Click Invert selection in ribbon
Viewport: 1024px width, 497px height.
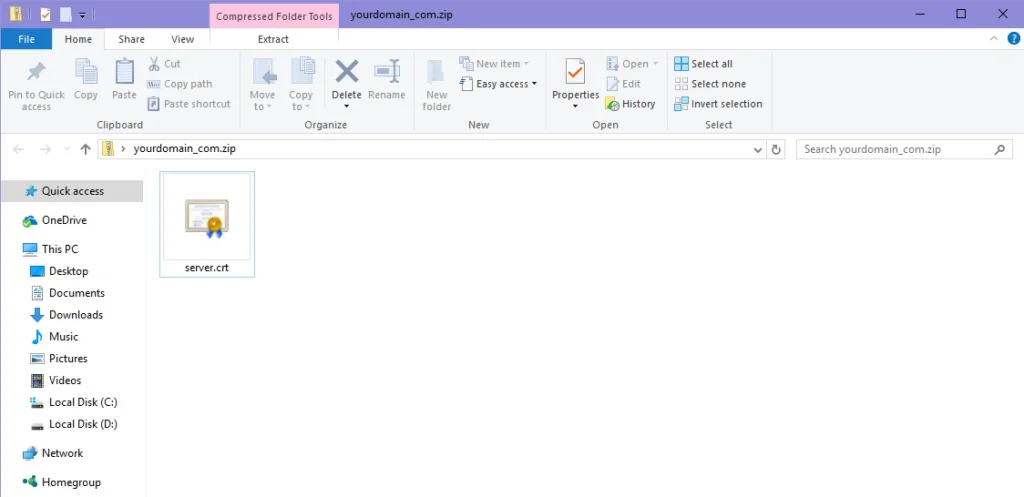tap(718, 104)
